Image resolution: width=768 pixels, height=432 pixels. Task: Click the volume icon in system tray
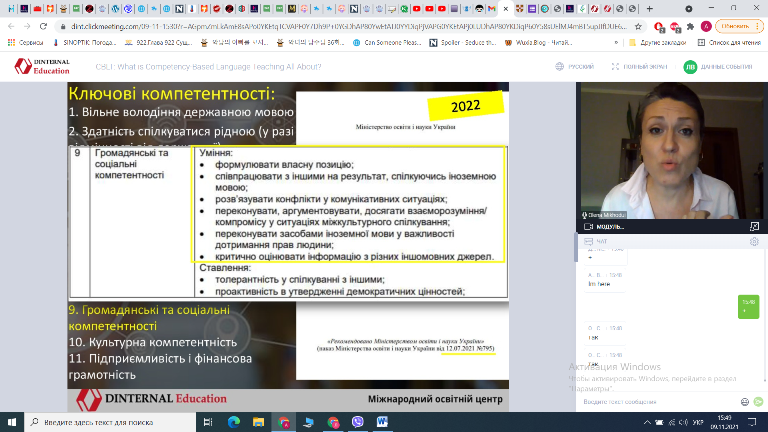click(x=684, y=422)
